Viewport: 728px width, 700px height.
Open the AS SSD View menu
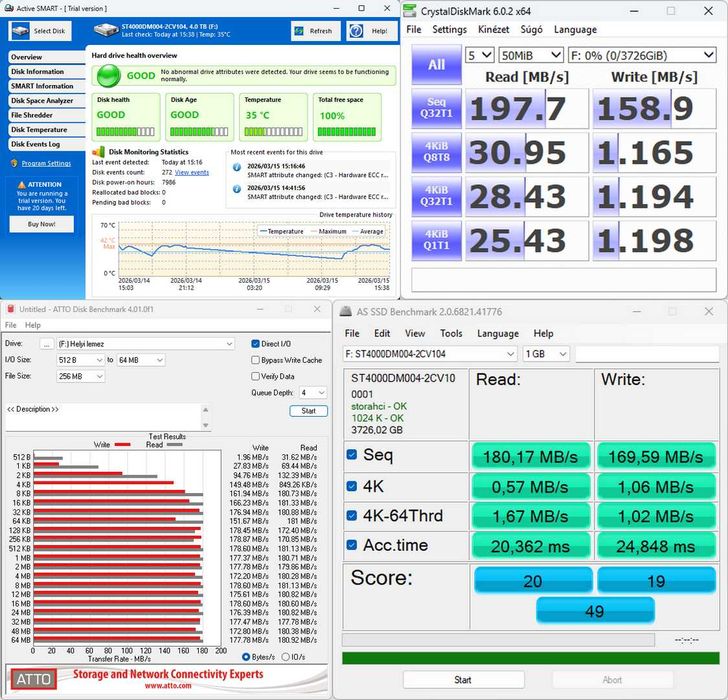coord(415,333)
